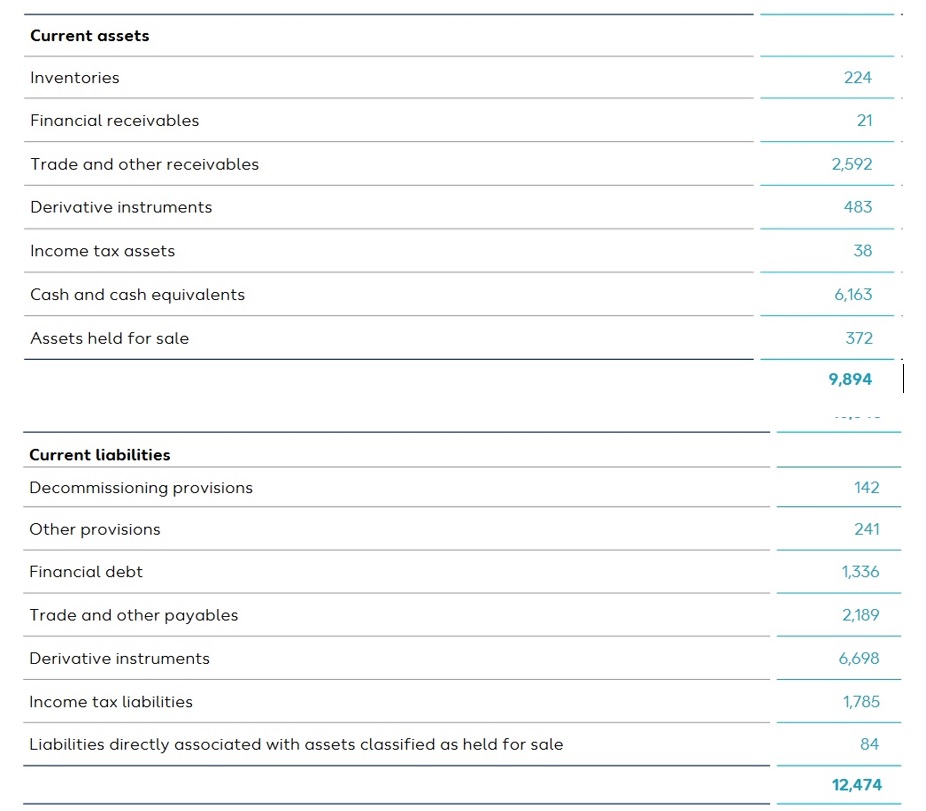Viewport: 926px width, 811px height.
Task: Click the Derivative instruments value 483
Action: 857,208
